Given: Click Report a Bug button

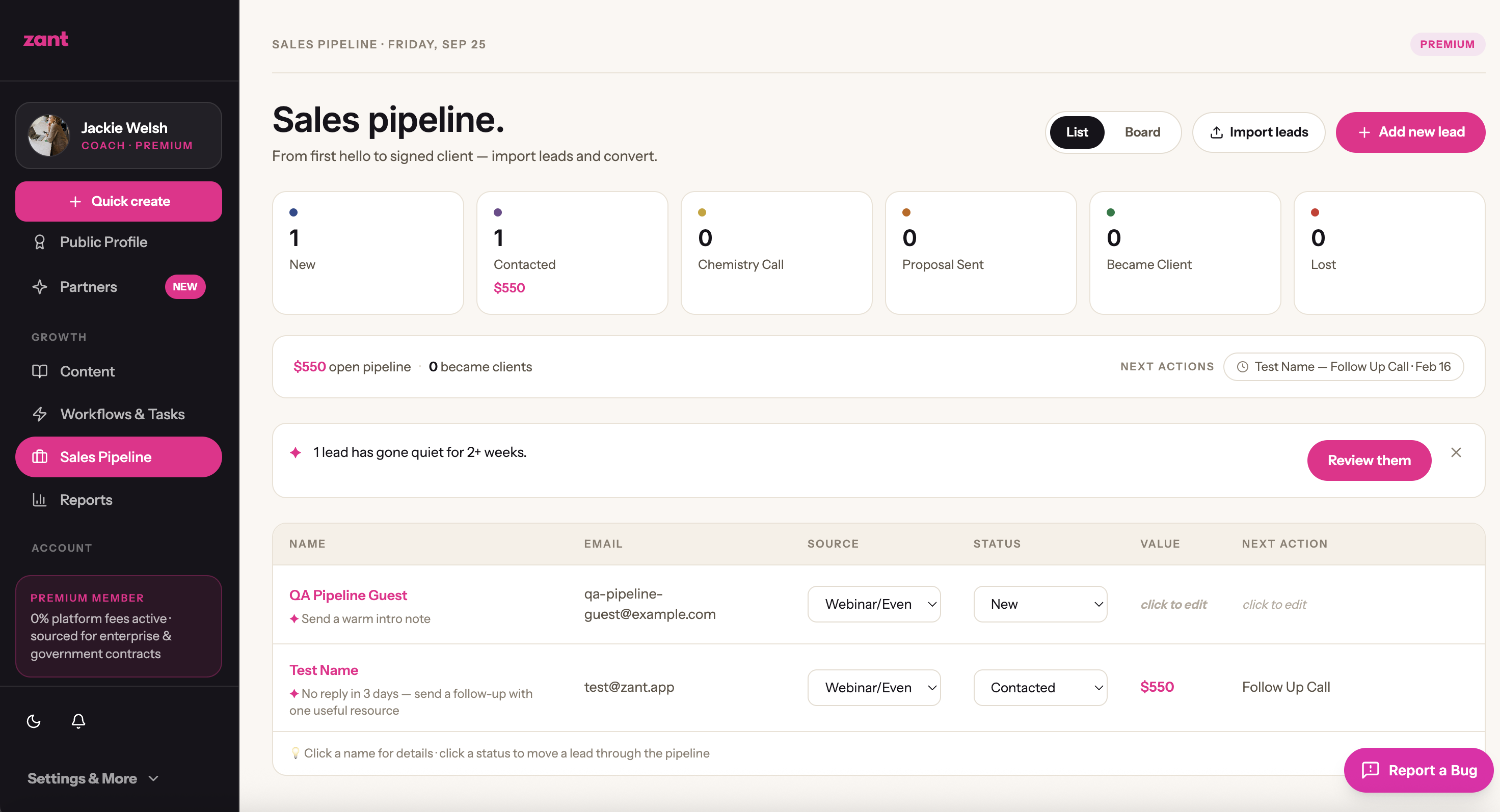Looking at the screenshot, I should point(1418,770).
